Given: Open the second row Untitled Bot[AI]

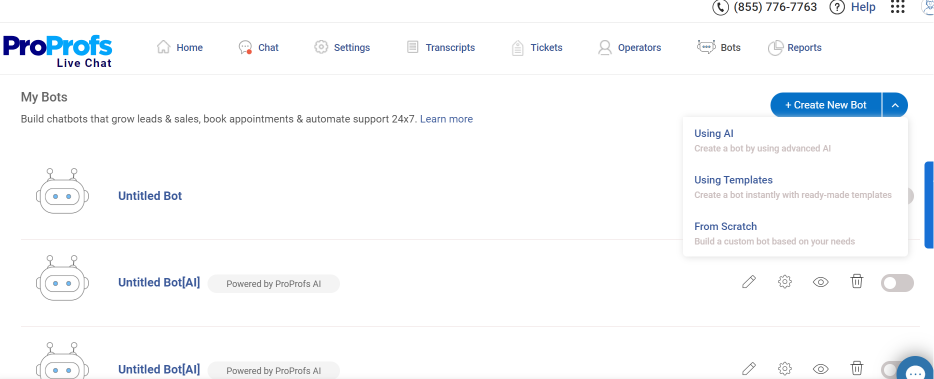Looking at the screenshot, I should click(x=159, y=283).
